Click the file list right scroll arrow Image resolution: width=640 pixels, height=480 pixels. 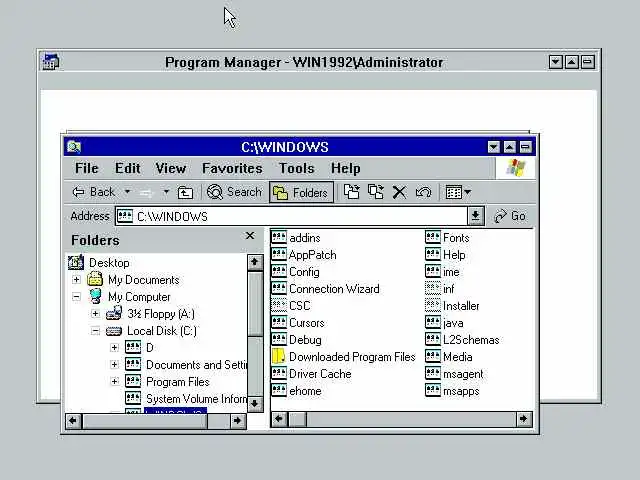[524, 419]
